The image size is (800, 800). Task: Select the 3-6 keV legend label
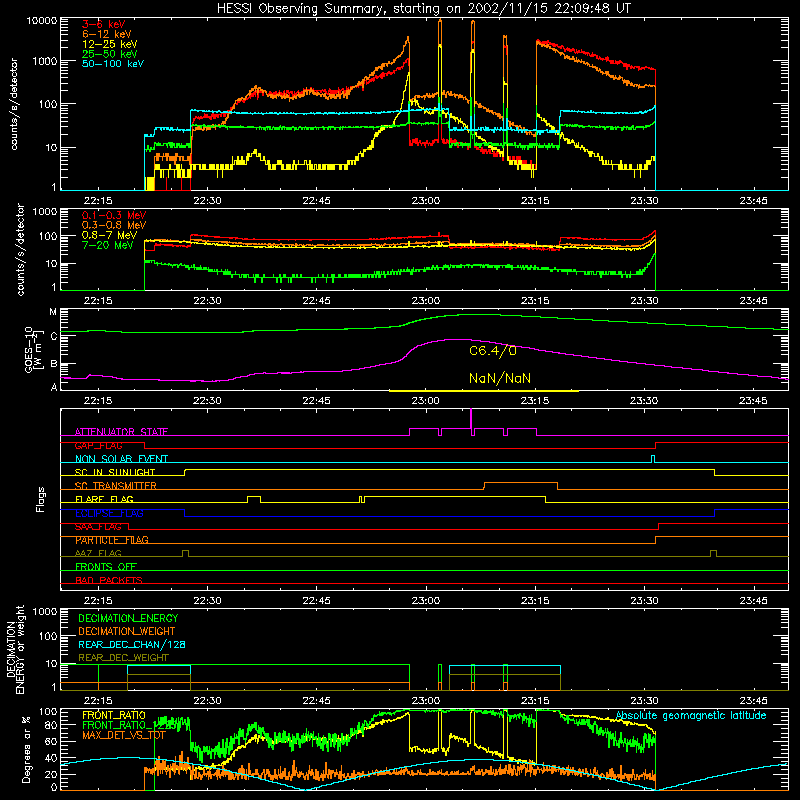tap(104, 24)
